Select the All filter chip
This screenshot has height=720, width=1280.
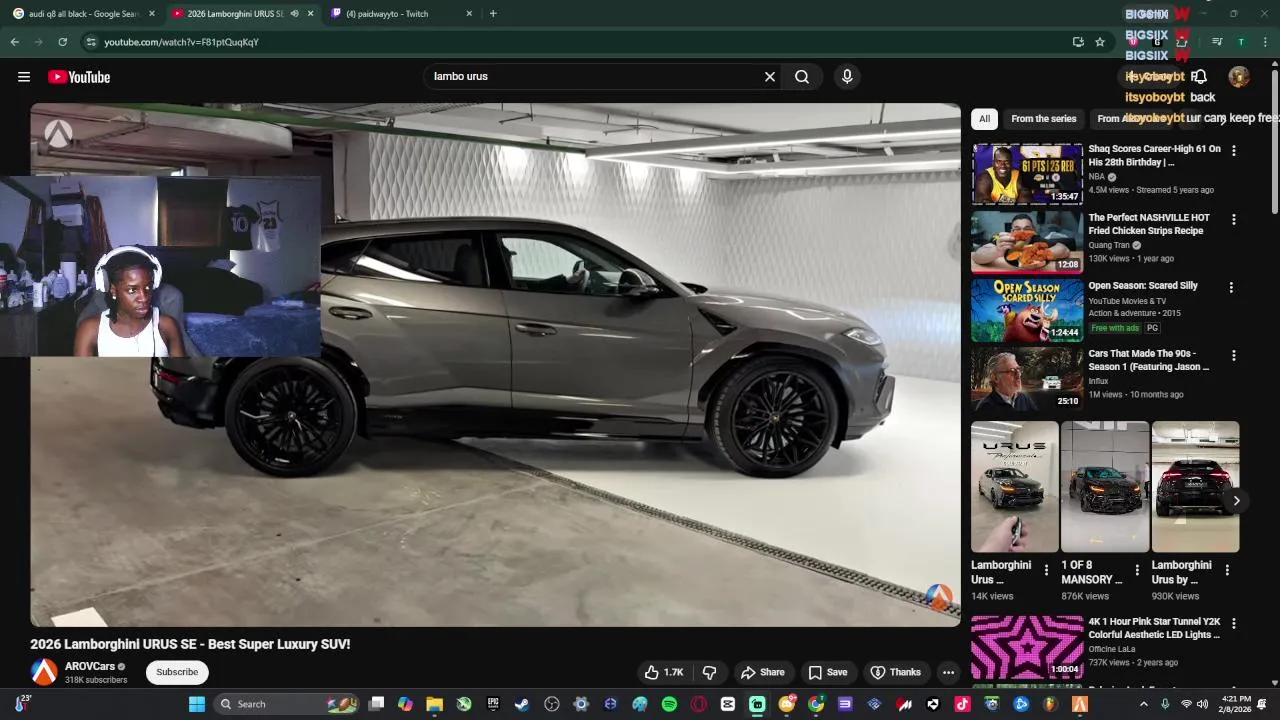[x=984, y=118]
